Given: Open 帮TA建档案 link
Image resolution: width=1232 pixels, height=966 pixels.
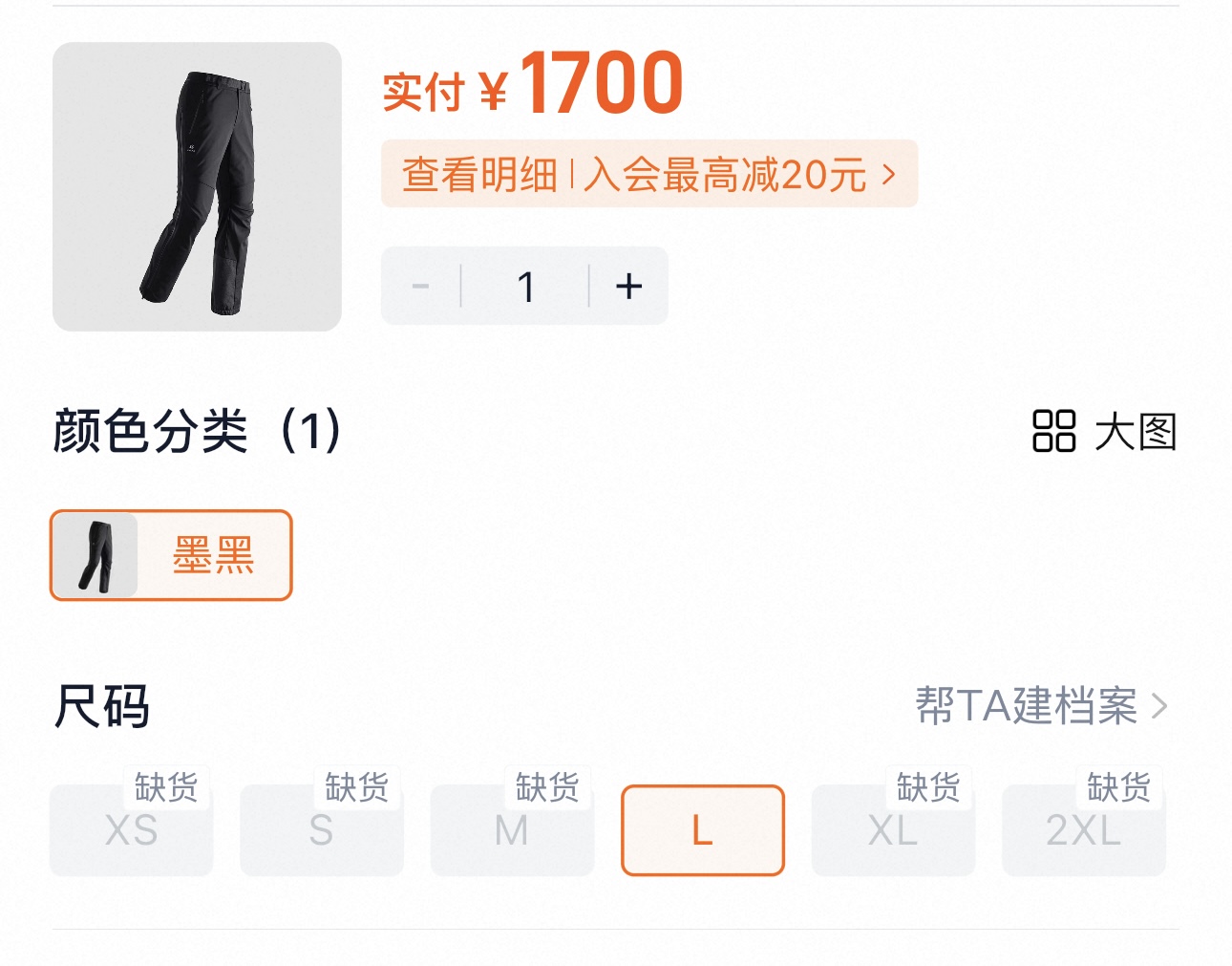Looking at the screenshot, I should click(x=1041, y=707).
